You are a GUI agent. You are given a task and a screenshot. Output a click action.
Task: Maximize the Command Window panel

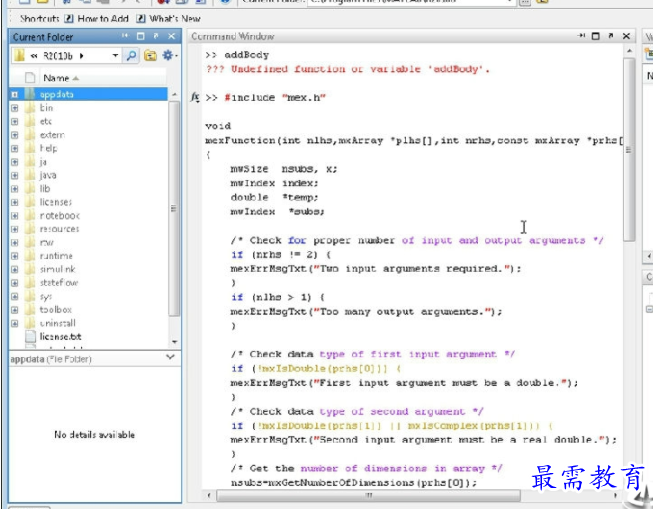[596, 36]
